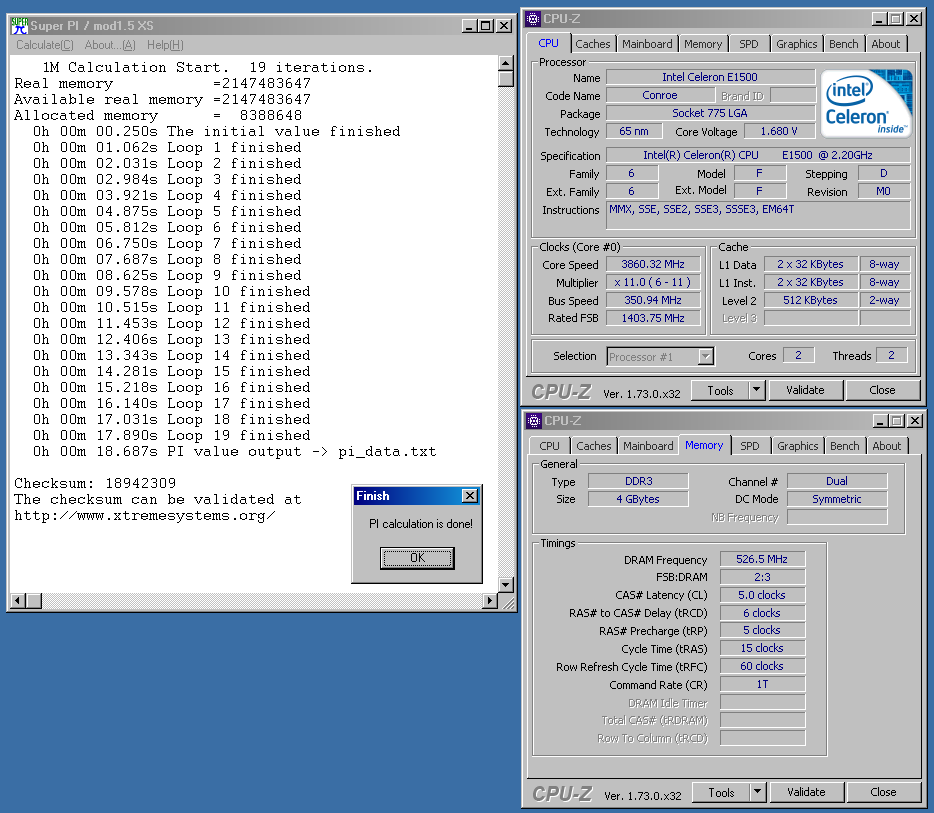Click the Bus Speed value 350.94 MHz

[653, 300]
